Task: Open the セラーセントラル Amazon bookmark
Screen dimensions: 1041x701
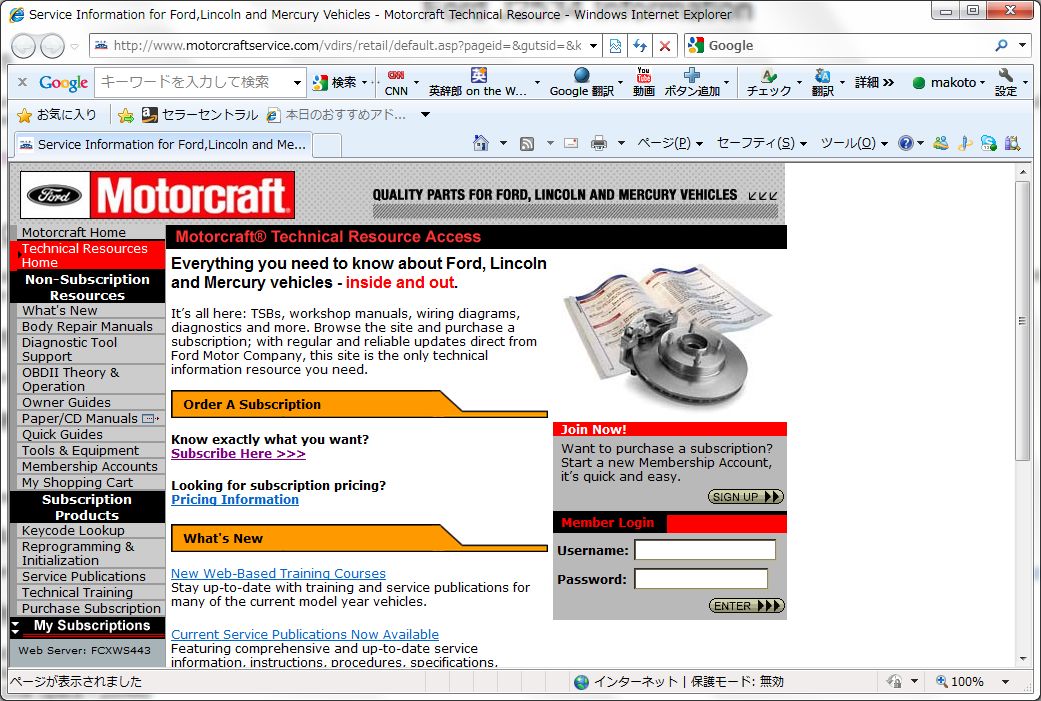Action: pyautogui.click(x=200, y=115)
